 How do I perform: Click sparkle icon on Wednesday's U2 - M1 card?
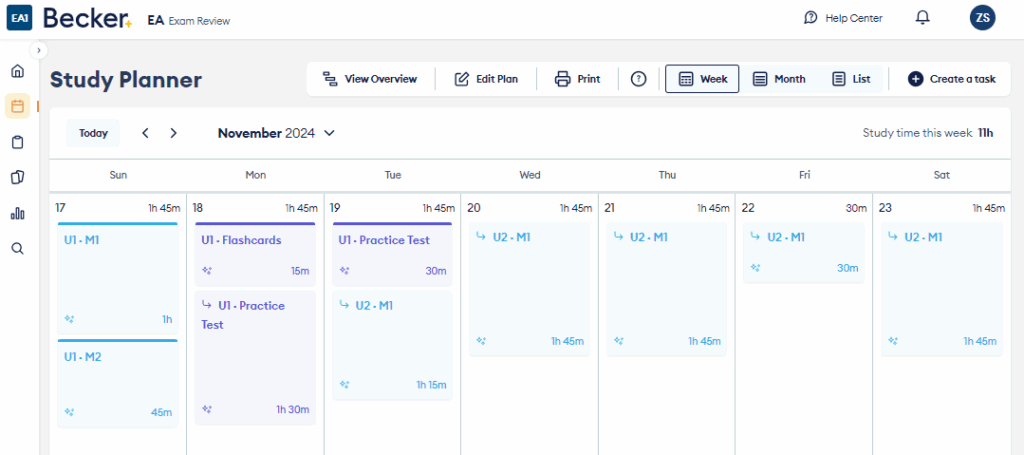pyautogui.click(x=481, y=340)
